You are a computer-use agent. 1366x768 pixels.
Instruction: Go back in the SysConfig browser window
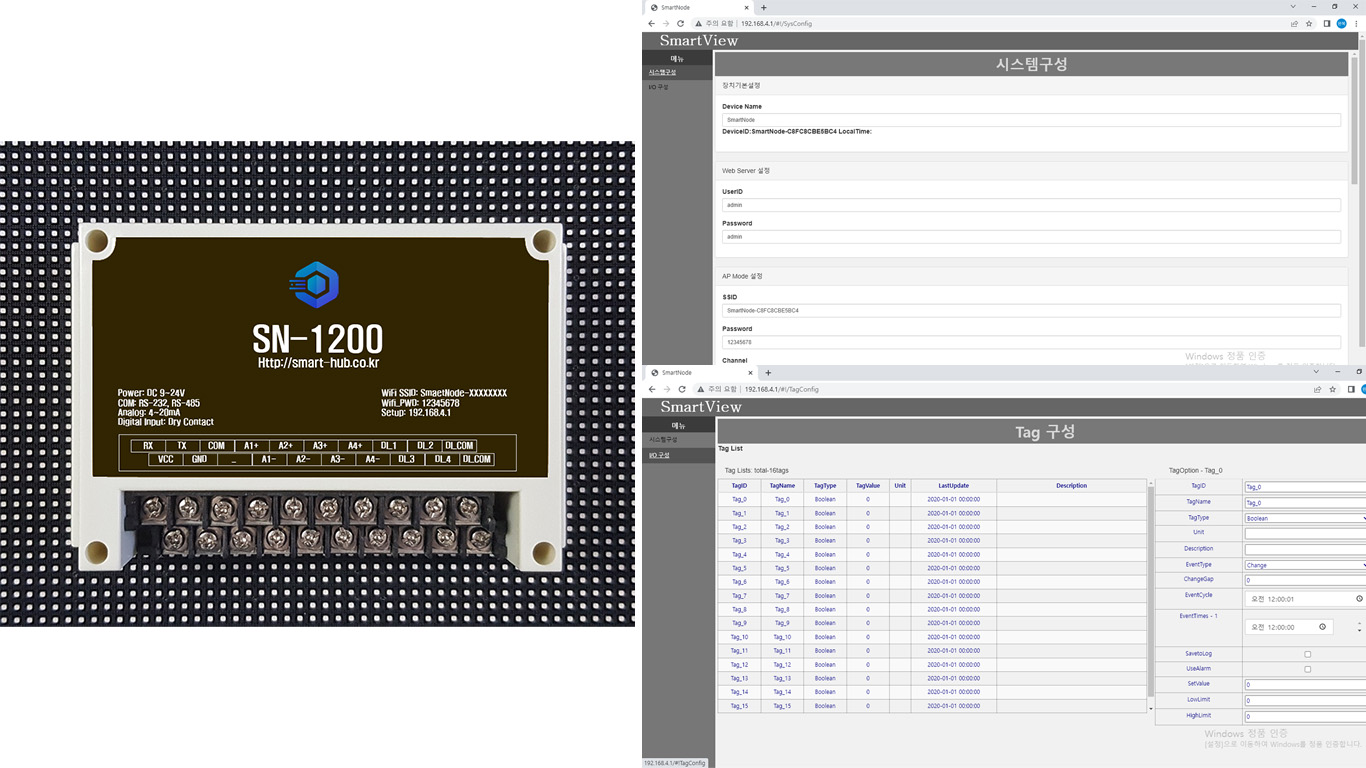pyautogui.click(x=652, y=23)
